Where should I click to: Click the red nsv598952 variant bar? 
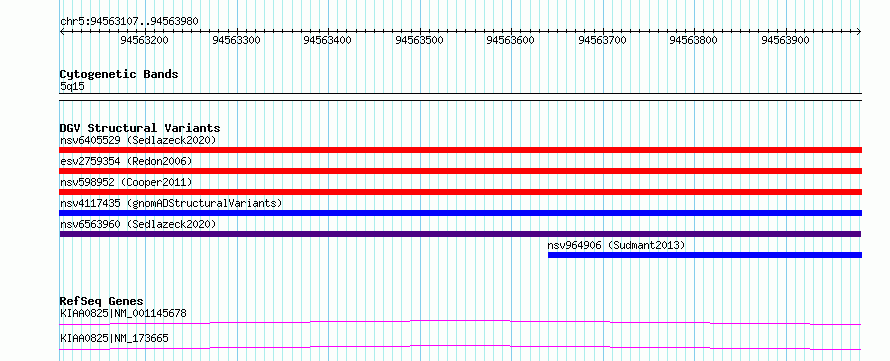460,192
